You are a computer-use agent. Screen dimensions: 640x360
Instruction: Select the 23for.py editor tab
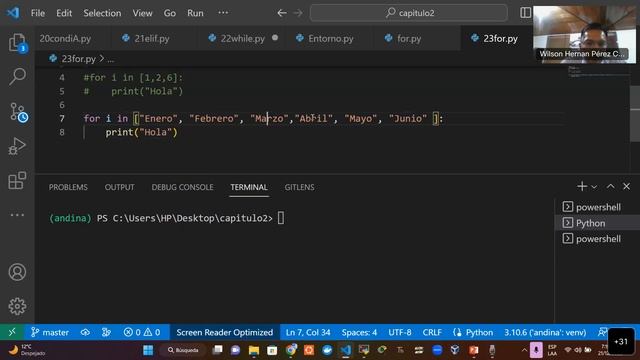500,38
